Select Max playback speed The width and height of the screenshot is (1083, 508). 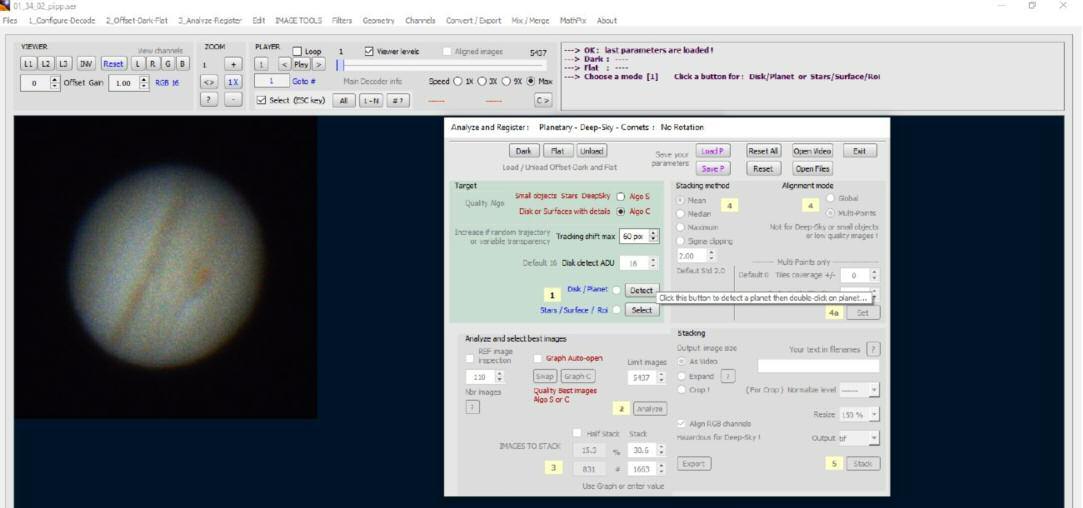pos(530,81)
